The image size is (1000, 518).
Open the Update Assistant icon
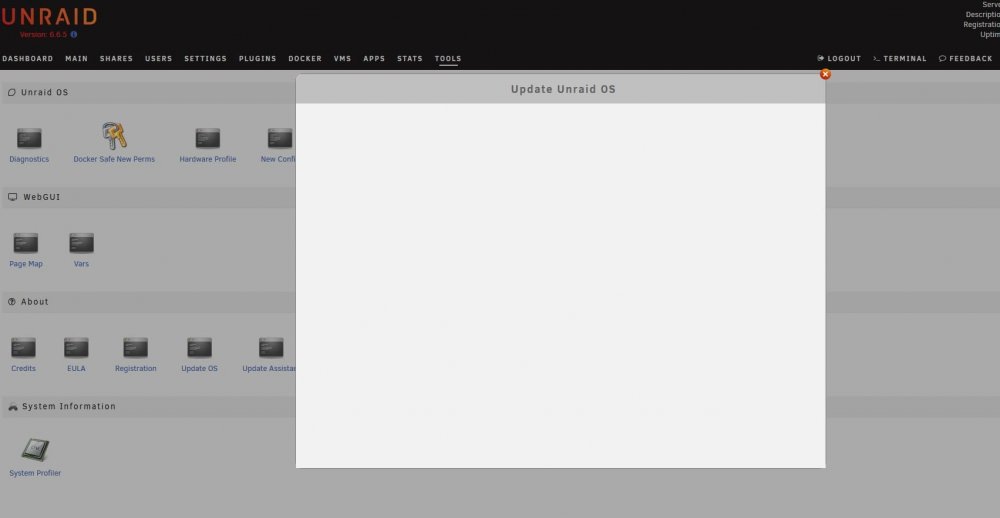click(271, 348)
